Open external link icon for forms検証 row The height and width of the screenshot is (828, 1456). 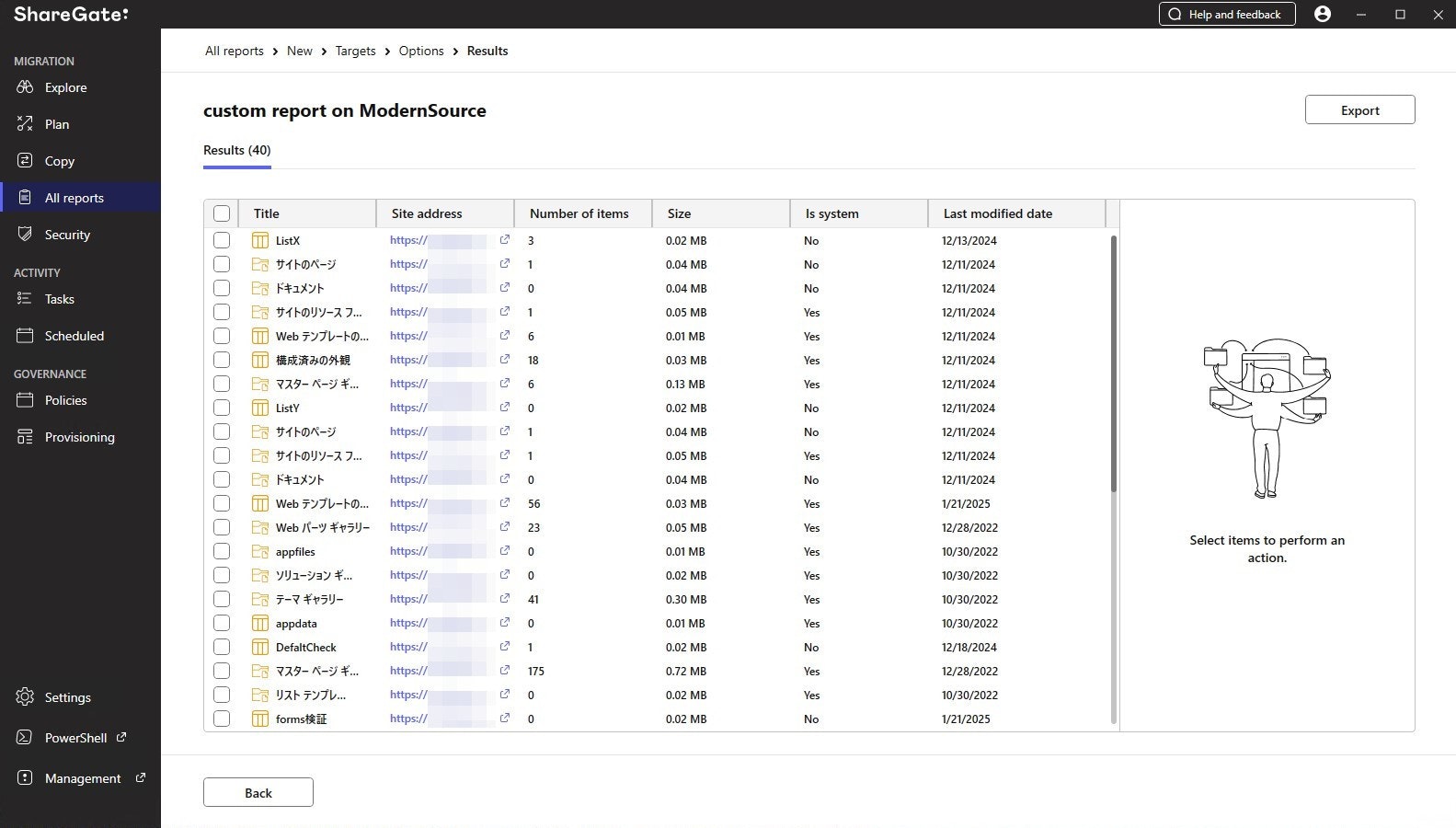tap(505, 718)
